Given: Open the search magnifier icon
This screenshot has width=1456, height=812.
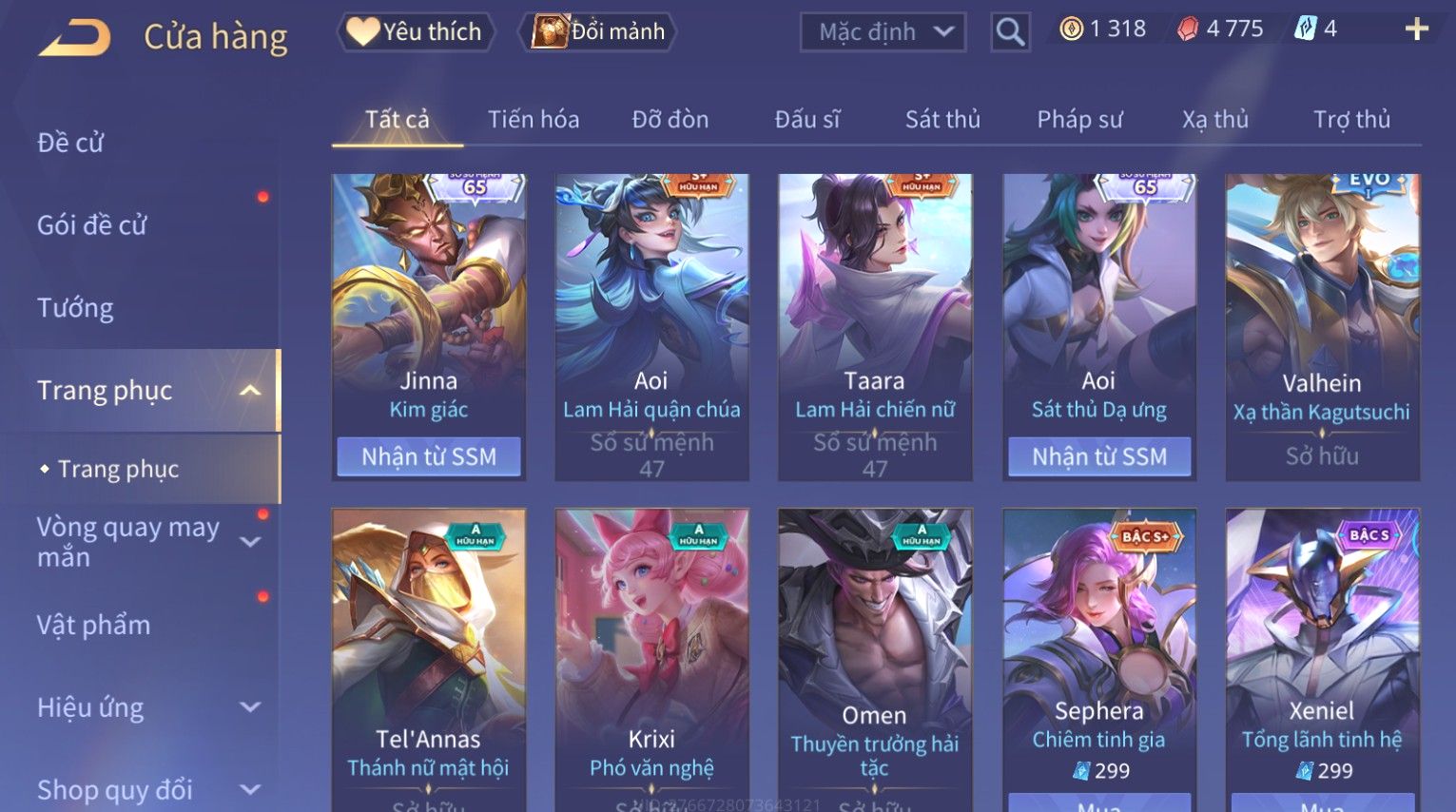Looking at the screenshot, I should [1010, 32].
